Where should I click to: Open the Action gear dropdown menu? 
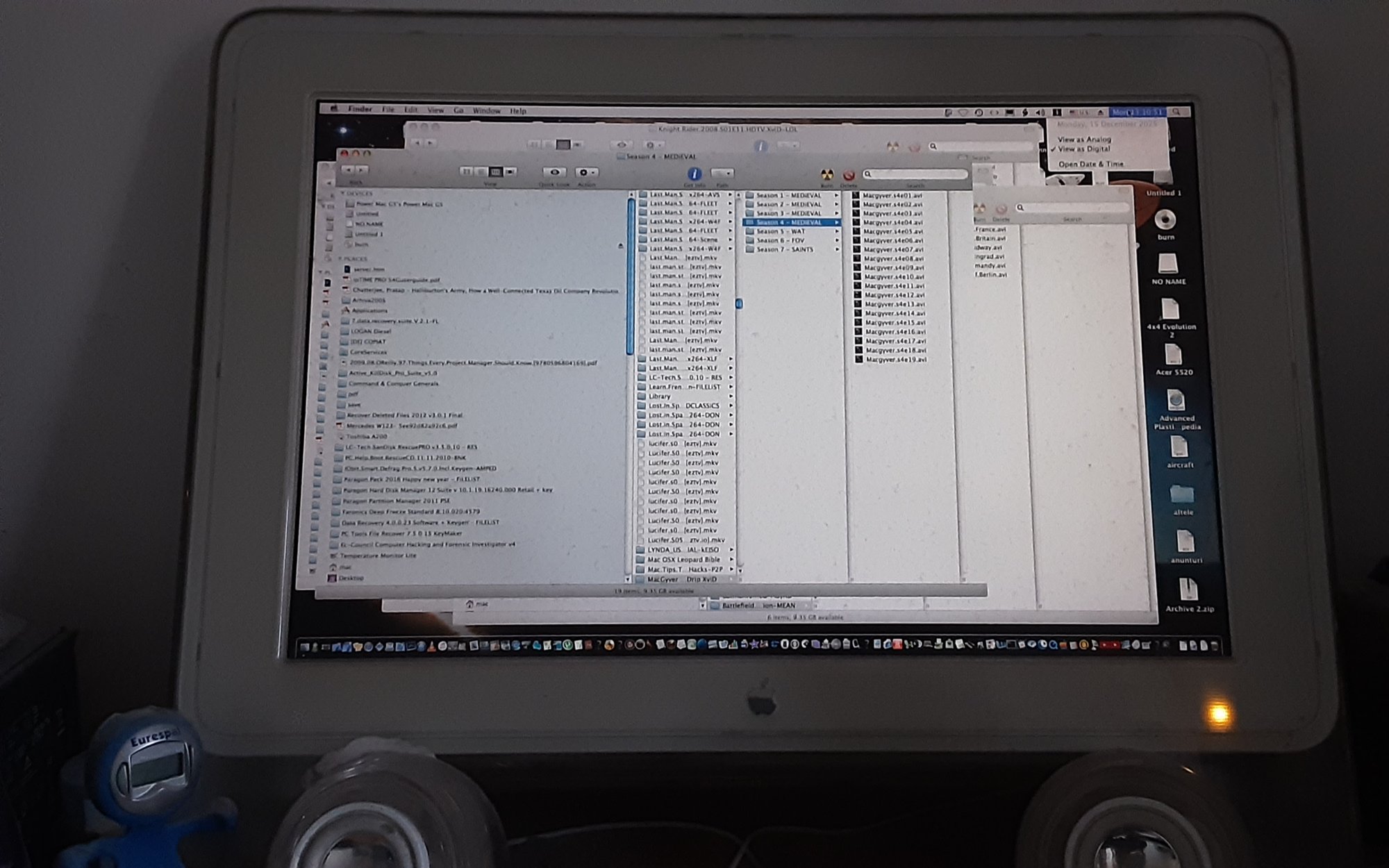[x=586, y=172]
